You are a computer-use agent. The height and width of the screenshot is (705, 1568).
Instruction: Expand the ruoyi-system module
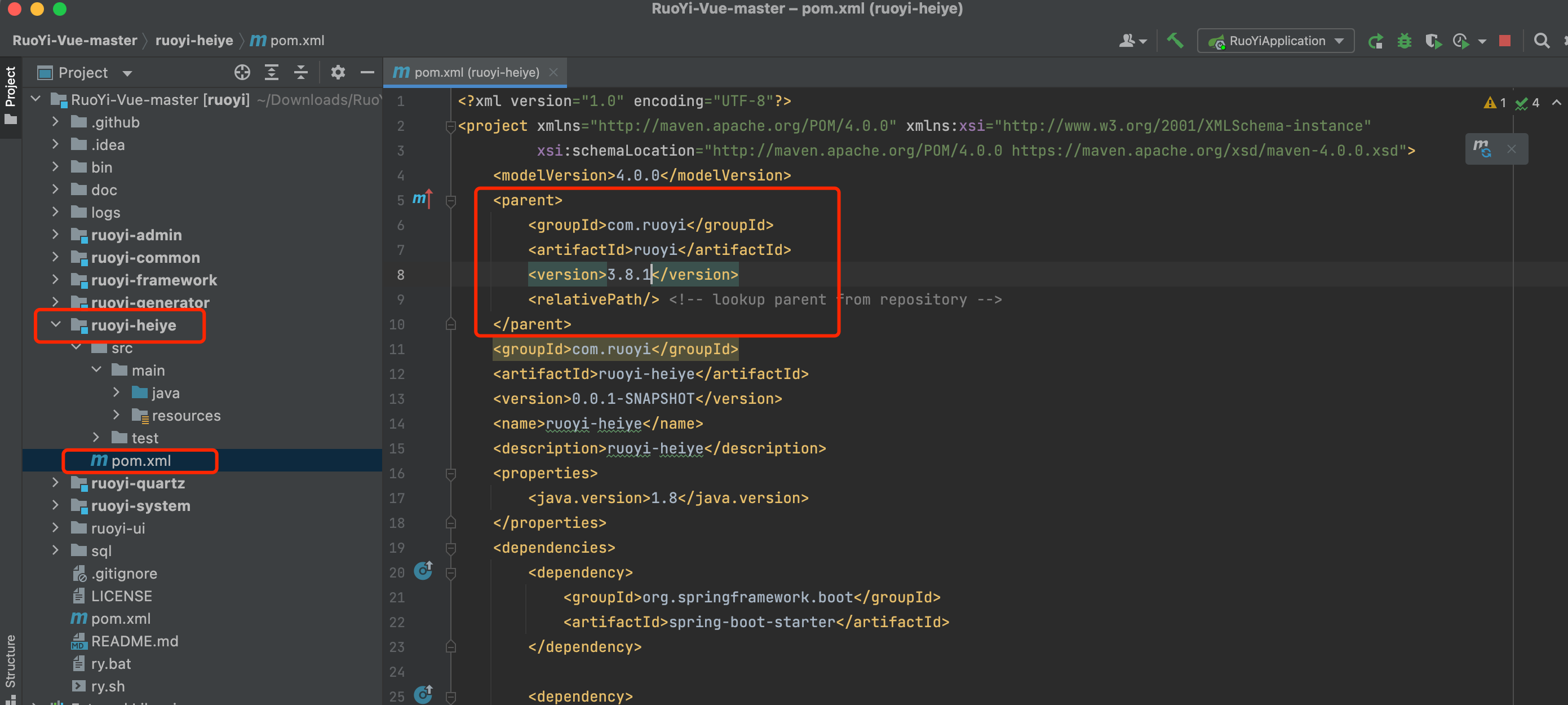coord(55,505)
